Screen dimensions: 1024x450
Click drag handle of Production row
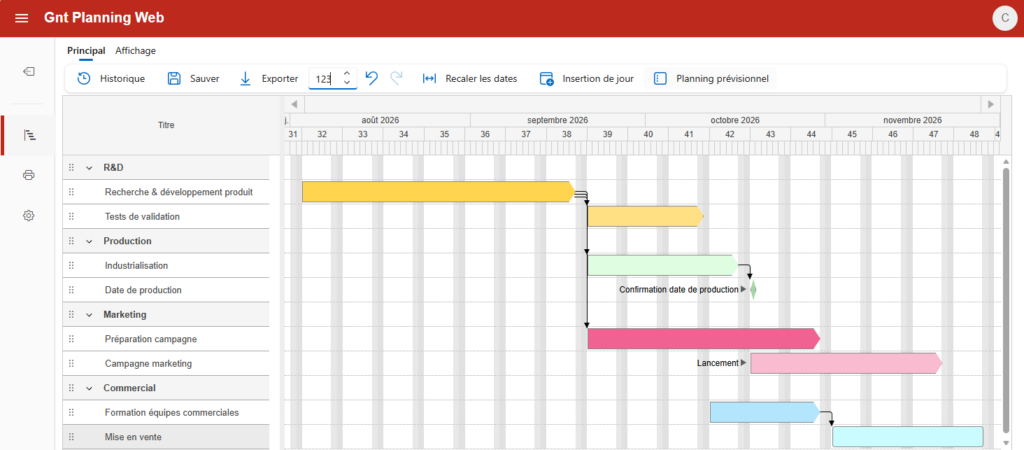[x=71, y=241]
